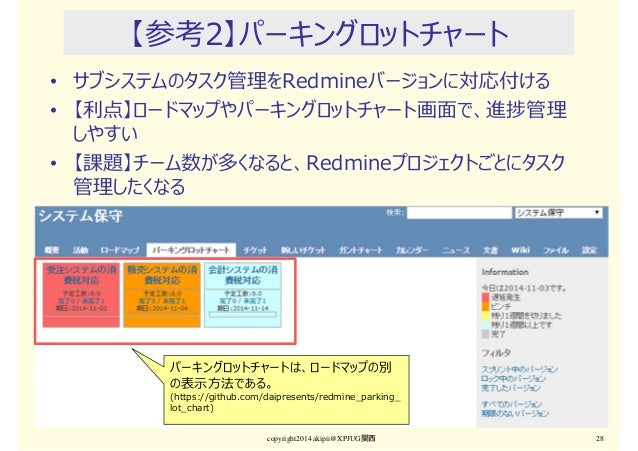
Task: Switch to the ロードマップ tab
Action: tap(120, 250)
